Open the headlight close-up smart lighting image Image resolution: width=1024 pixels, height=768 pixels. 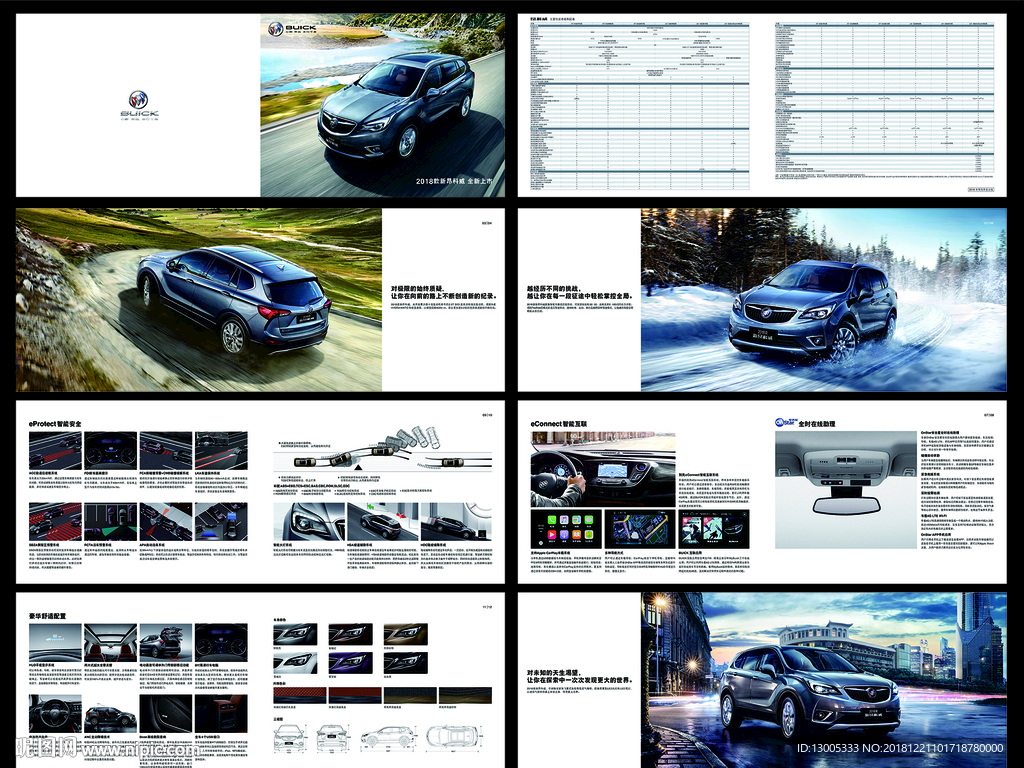[x=309, y=522]
